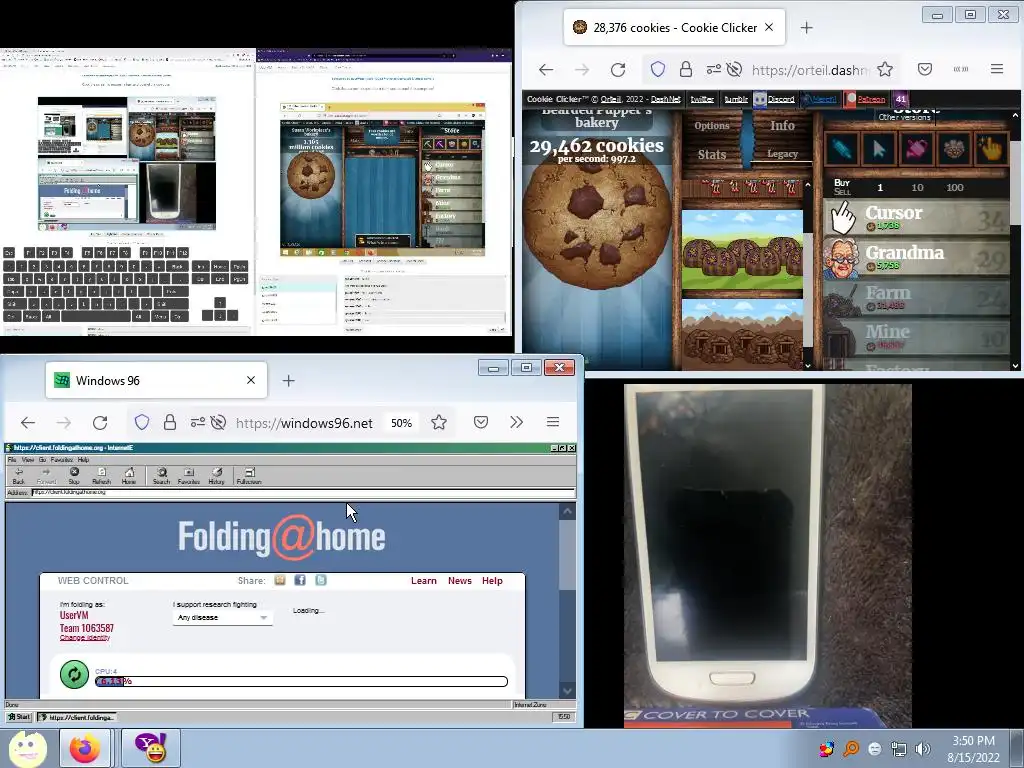Image resolution: width=1024 pixels, height=768 pixels.
Task: Buy the fourth store upgrade, the brown cluster
Action: click(x=953, y=150)
